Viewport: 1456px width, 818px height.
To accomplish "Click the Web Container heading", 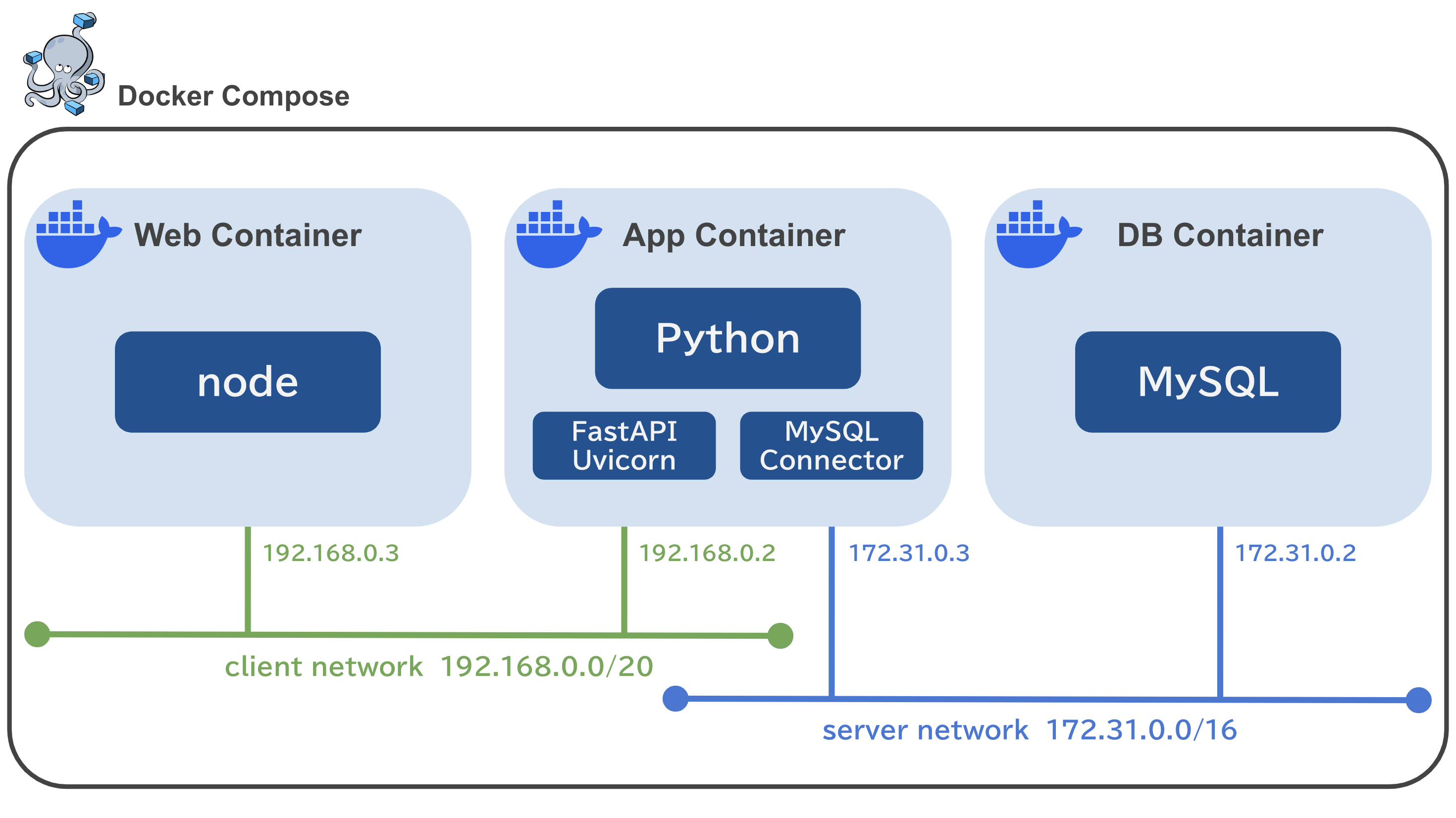I will coord(248,235).
